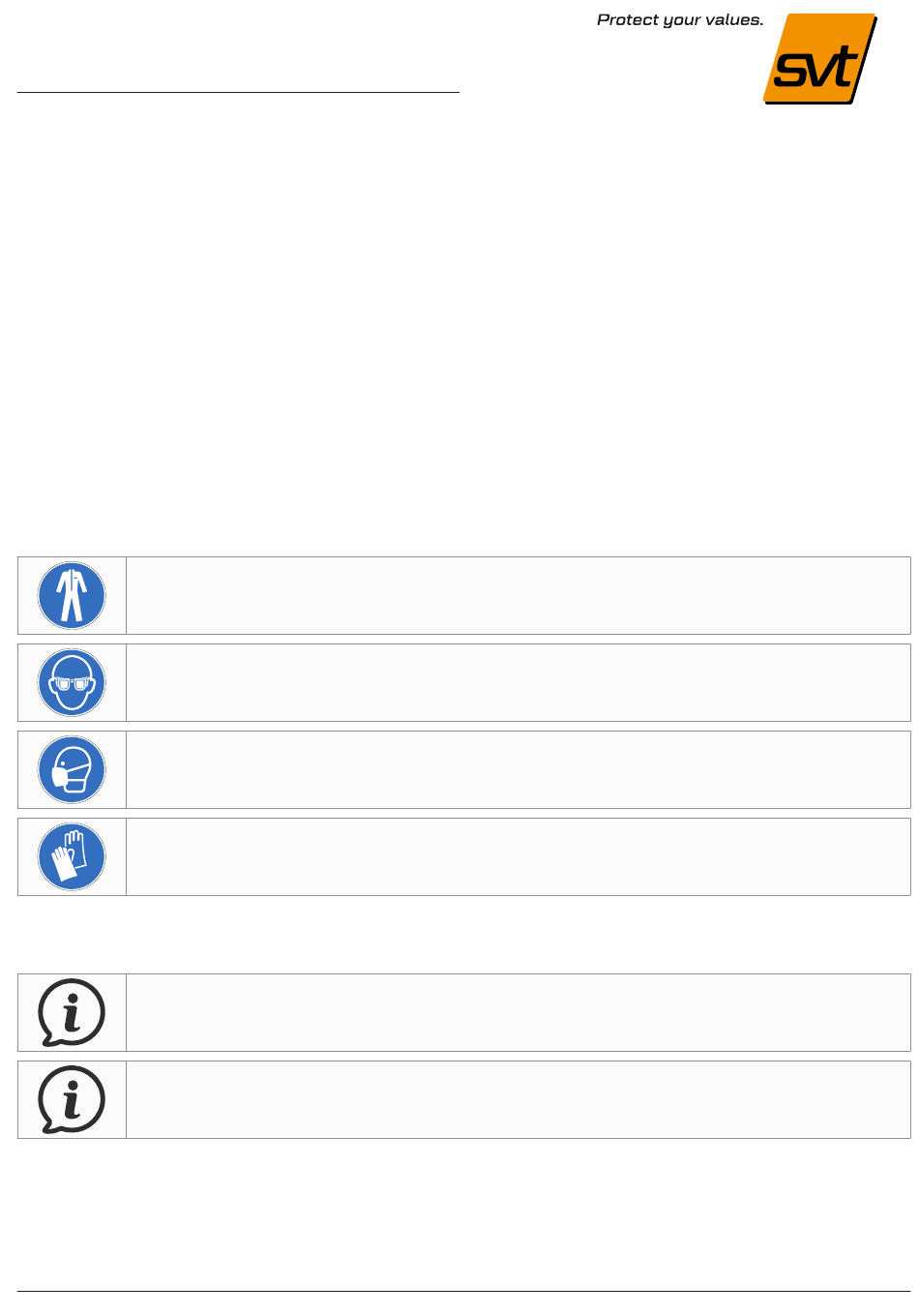Click the word 'values.' in the tagline
This screenshot has height=1316, width=919.
(x=734, y=19)
